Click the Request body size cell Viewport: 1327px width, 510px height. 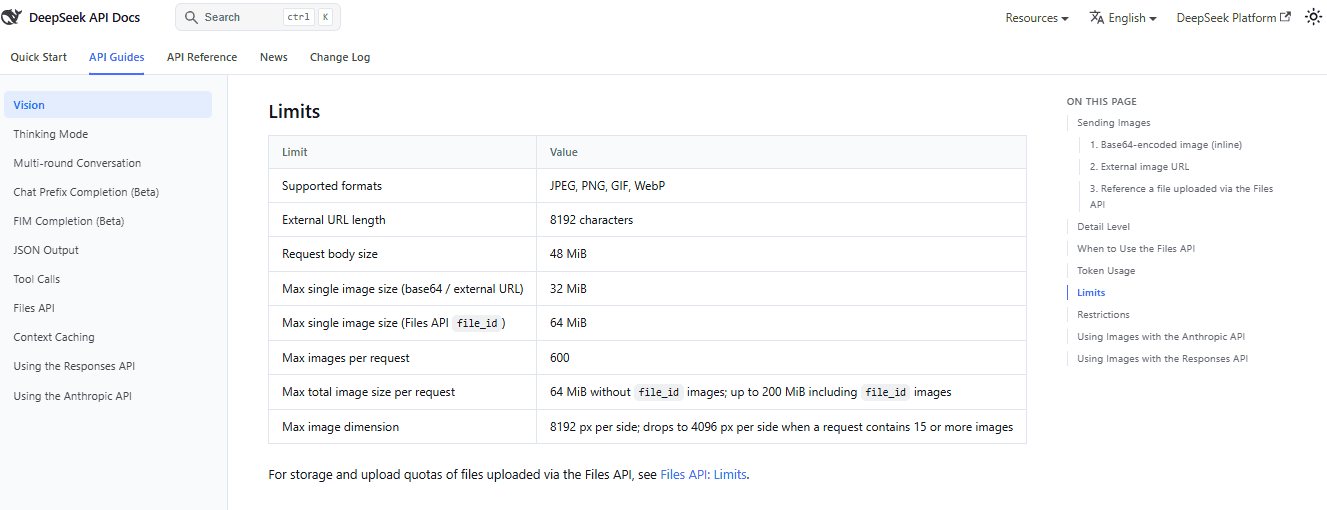(402, 254)
